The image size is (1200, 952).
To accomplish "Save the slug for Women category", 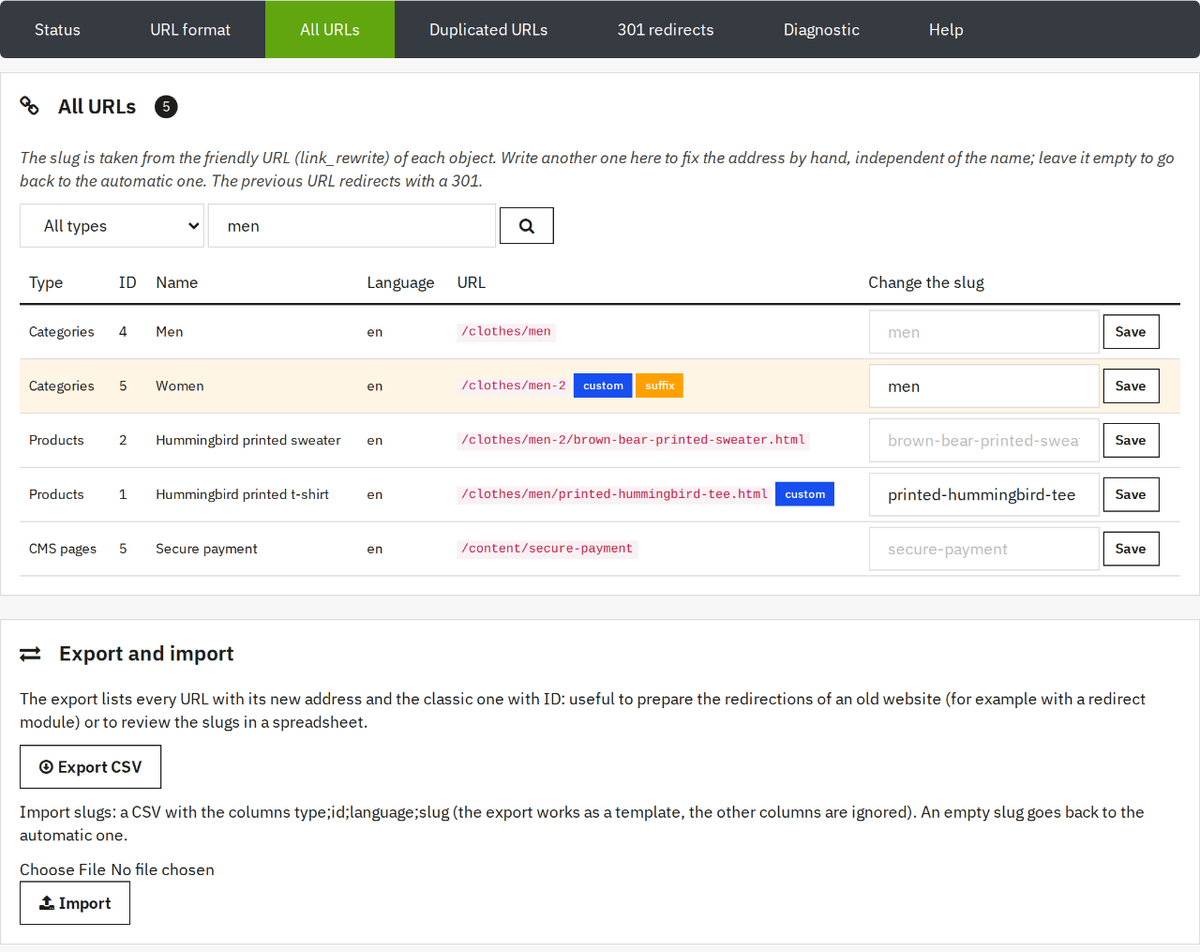I will (1131, 386).
